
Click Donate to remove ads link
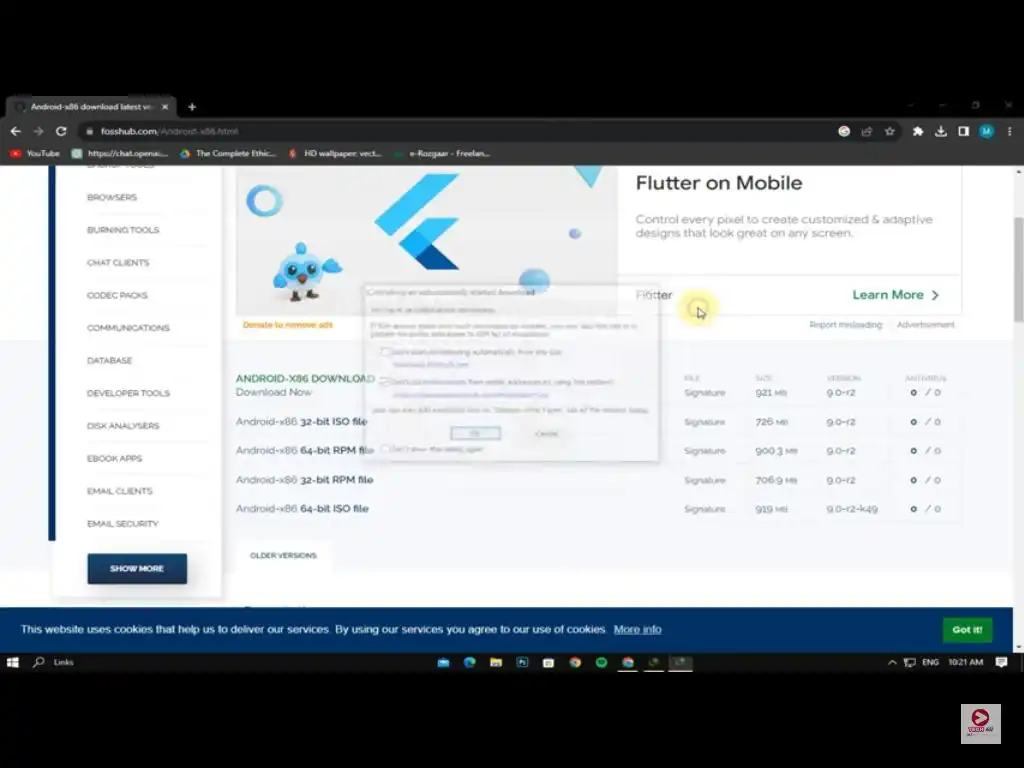point(288,325)
